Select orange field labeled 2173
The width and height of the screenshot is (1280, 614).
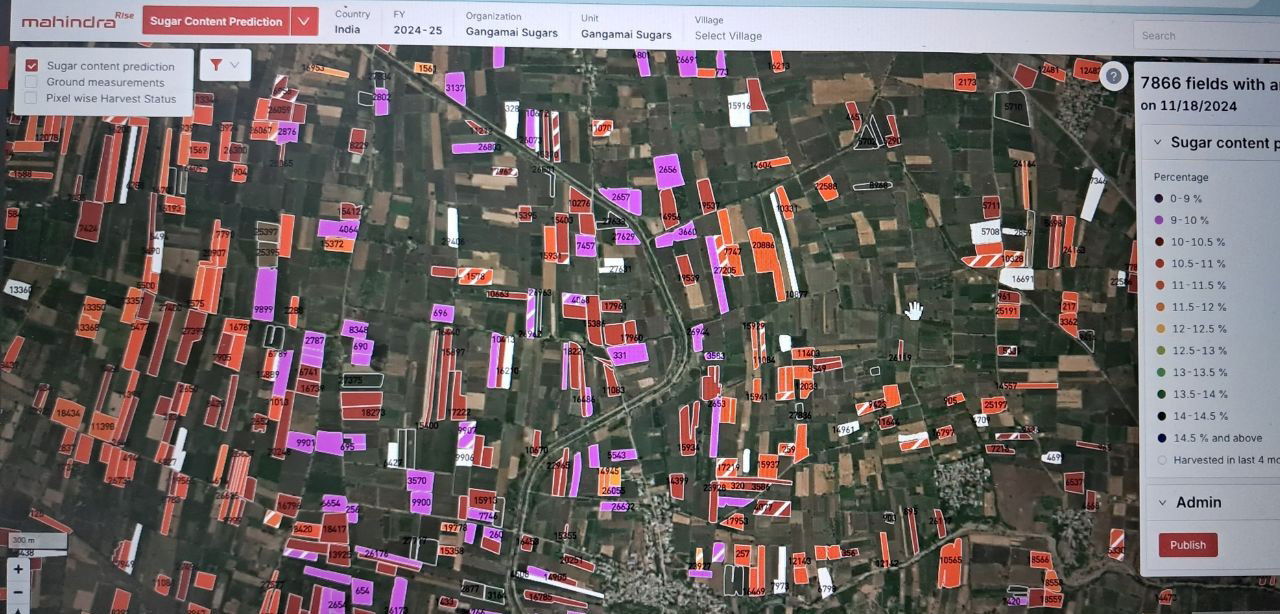[965, 82]
